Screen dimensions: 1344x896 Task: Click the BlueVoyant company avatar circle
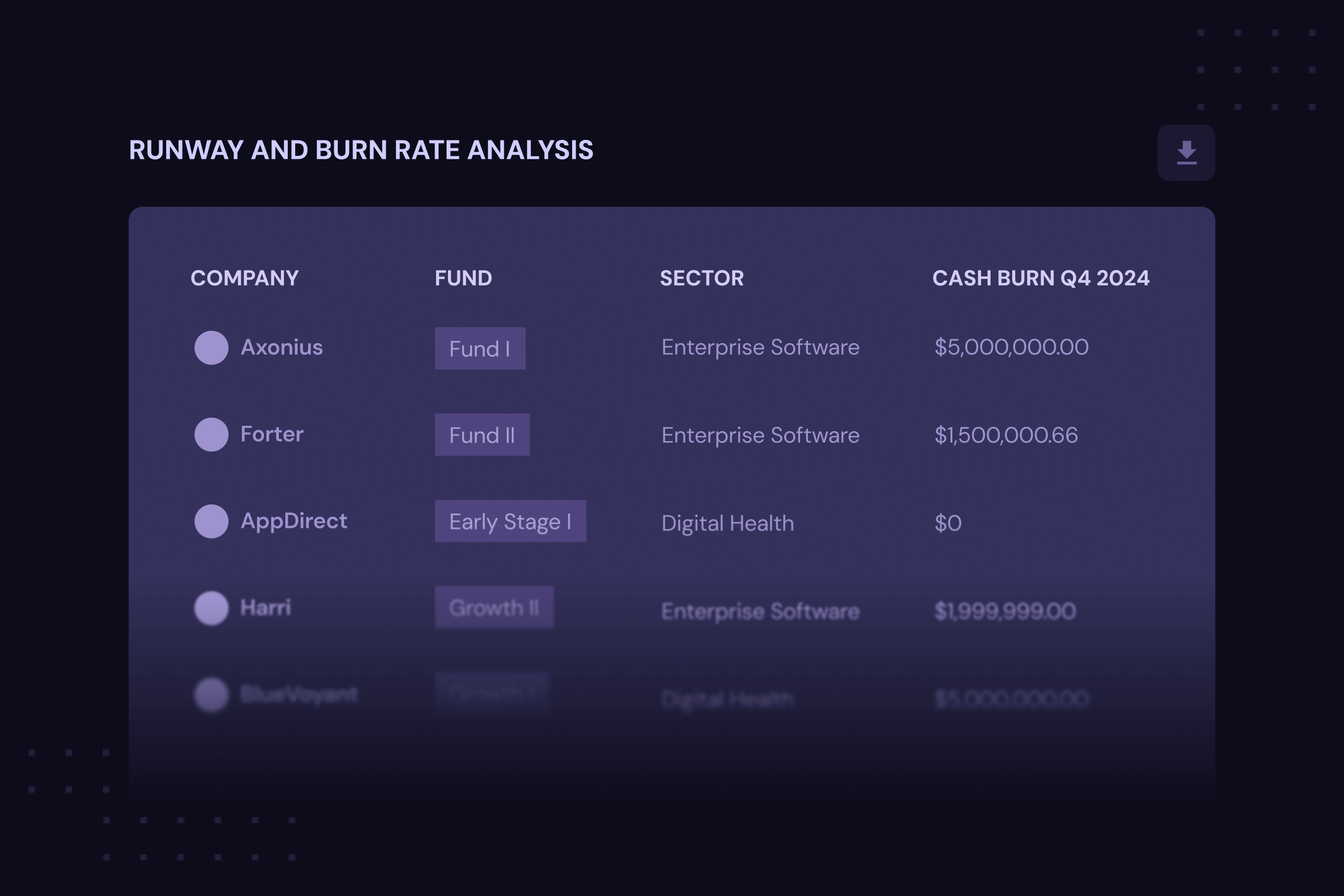[x=212, y=695]
